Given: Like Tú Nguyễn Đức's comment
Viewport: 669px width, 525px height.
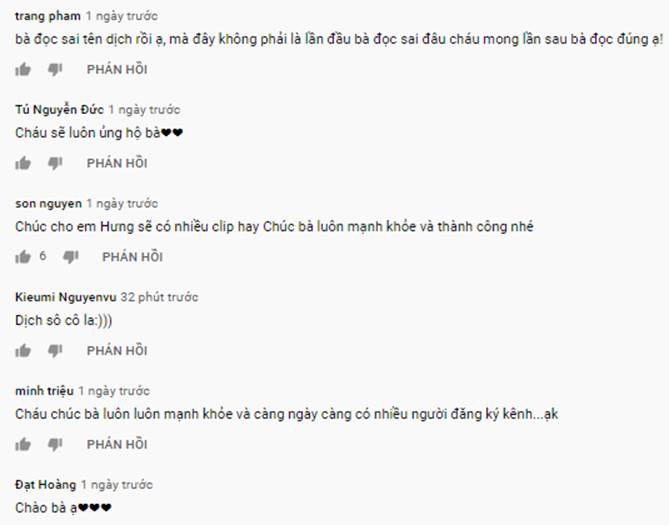Looking at the screenshot, I should tap(23, 163).
